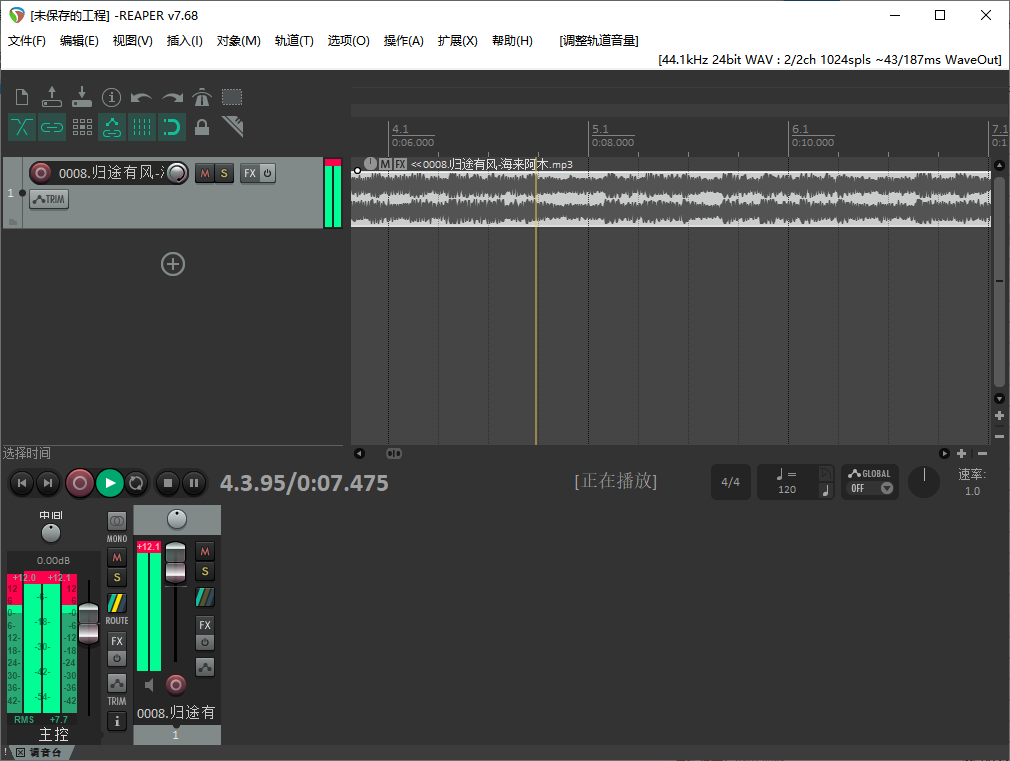Click the Redo arrow icon

pos(170,97)
